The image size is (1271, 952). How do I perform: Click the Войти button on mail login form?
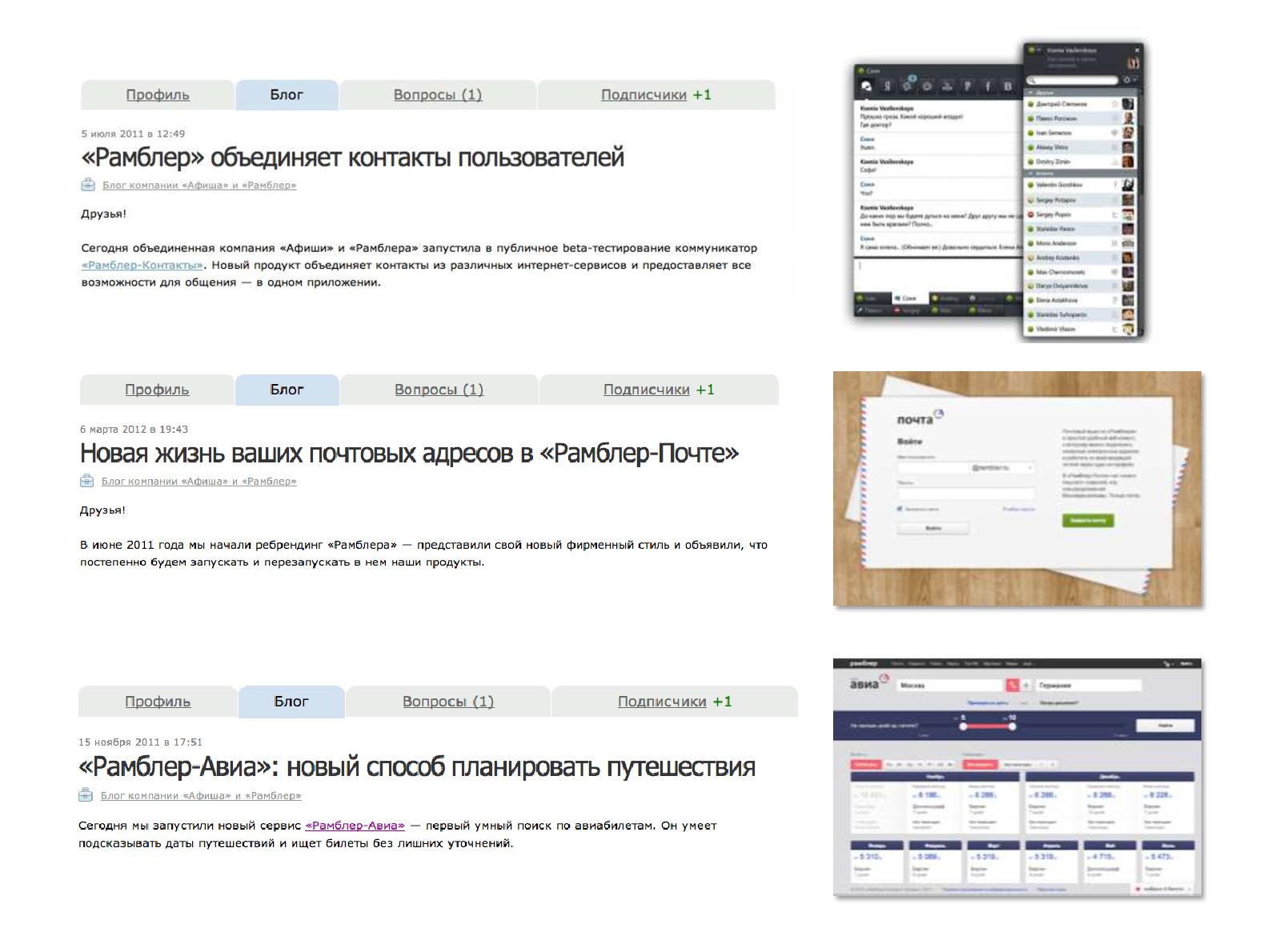933,528
